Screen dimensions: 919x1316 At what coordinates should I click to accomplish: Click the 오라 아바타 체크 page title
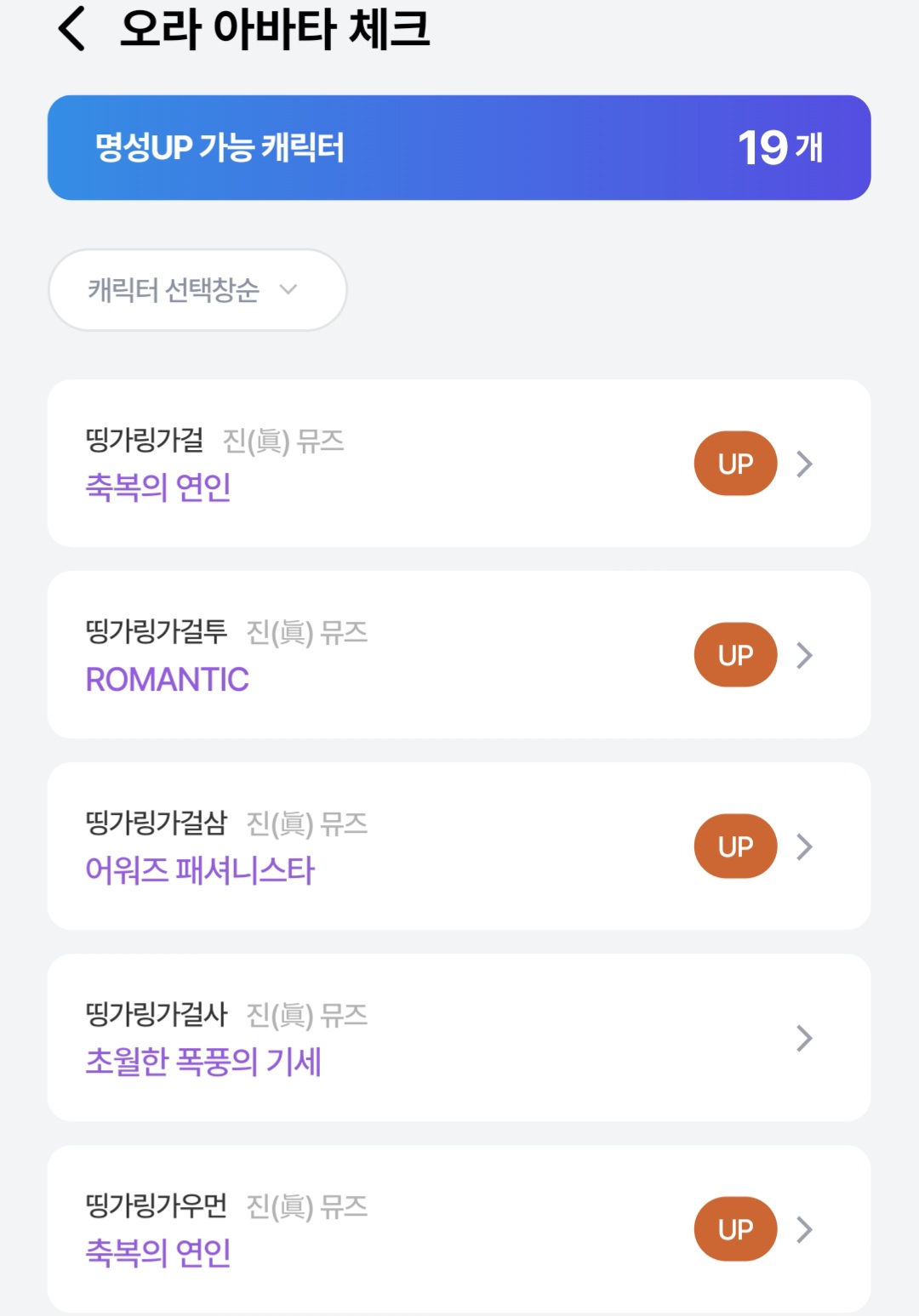(x=275, y=29)
